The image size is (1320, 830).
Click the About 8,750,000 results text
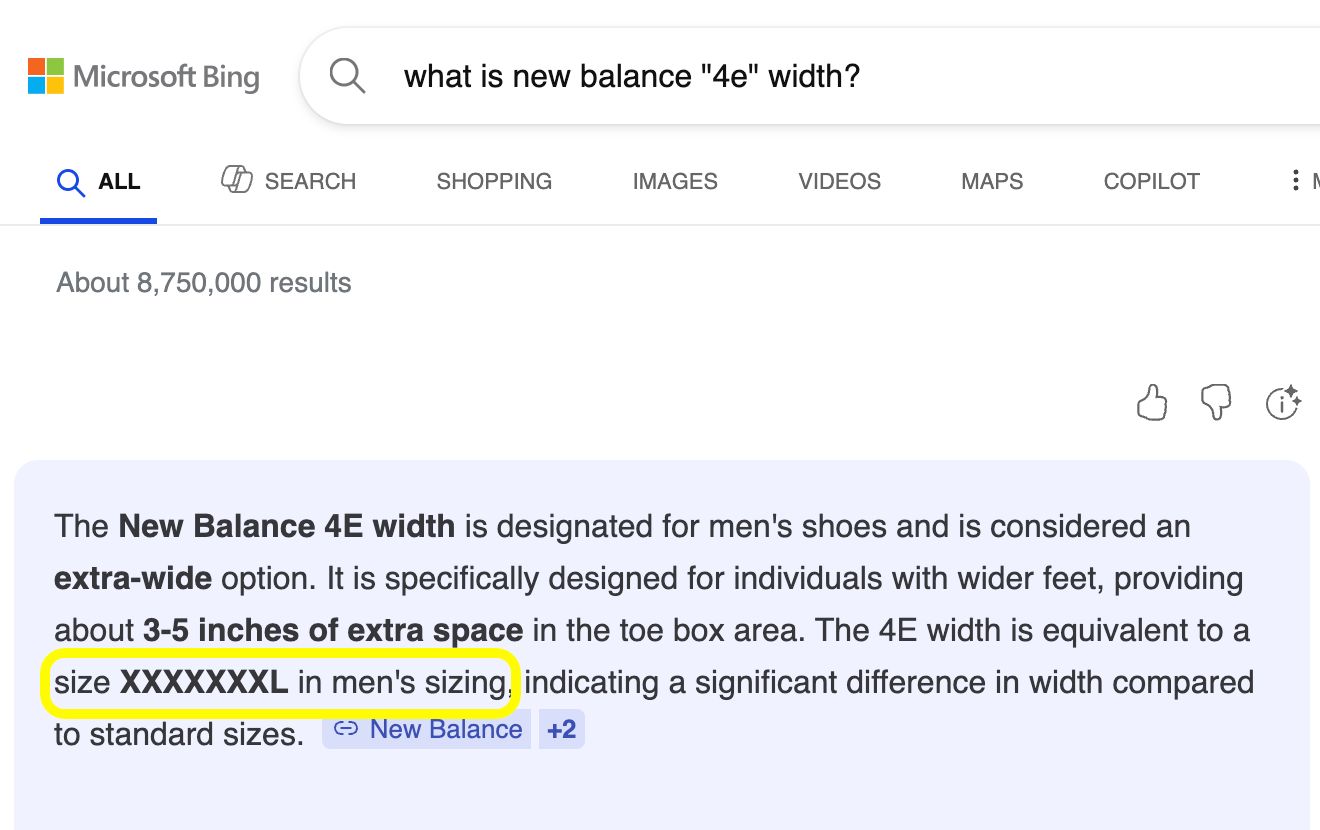pyautogui.click(x=203, y=282)
